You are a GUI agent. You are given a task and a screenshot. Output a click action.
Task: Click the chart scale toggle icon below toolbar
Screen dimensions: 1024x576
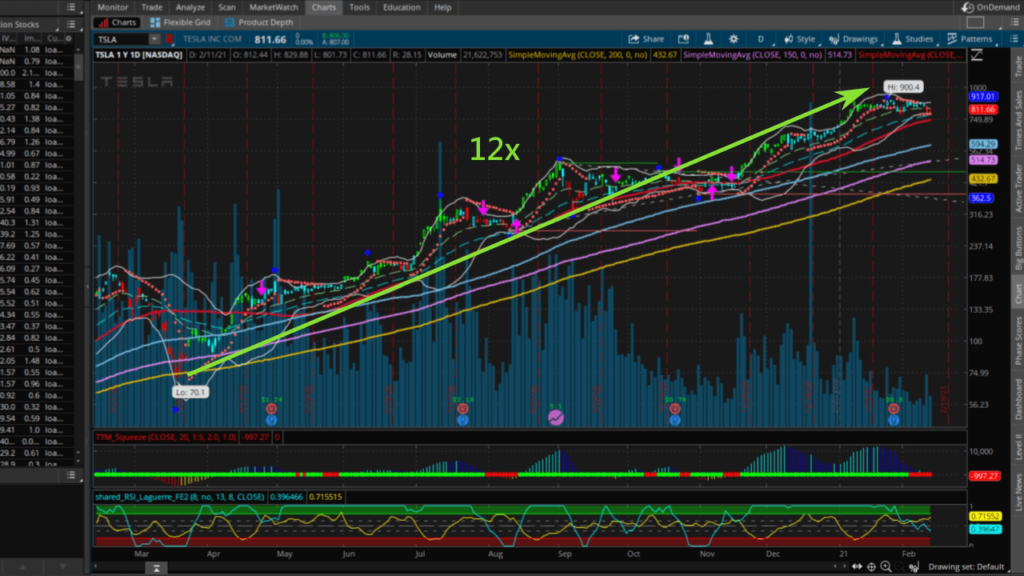click(x=976, y=56)
